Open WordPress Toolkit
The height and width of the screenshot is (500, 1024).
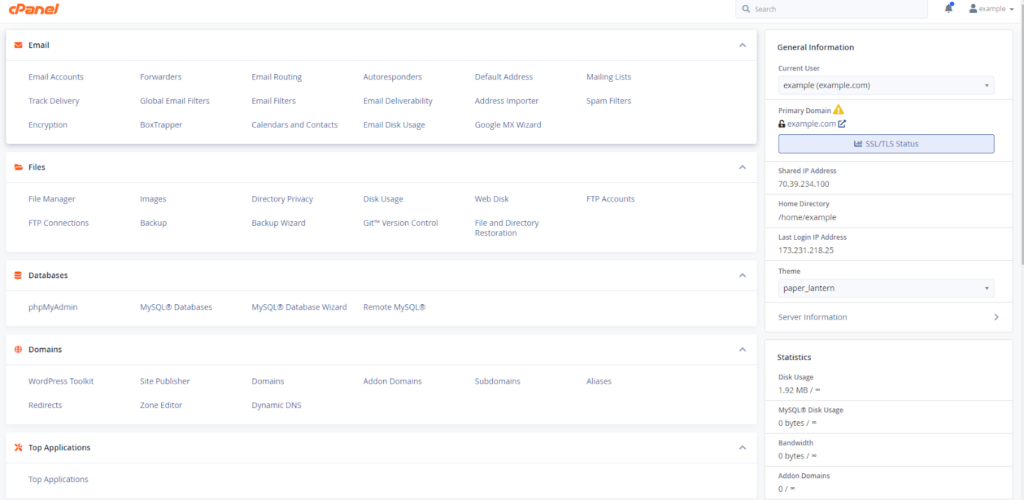(61, 381)
